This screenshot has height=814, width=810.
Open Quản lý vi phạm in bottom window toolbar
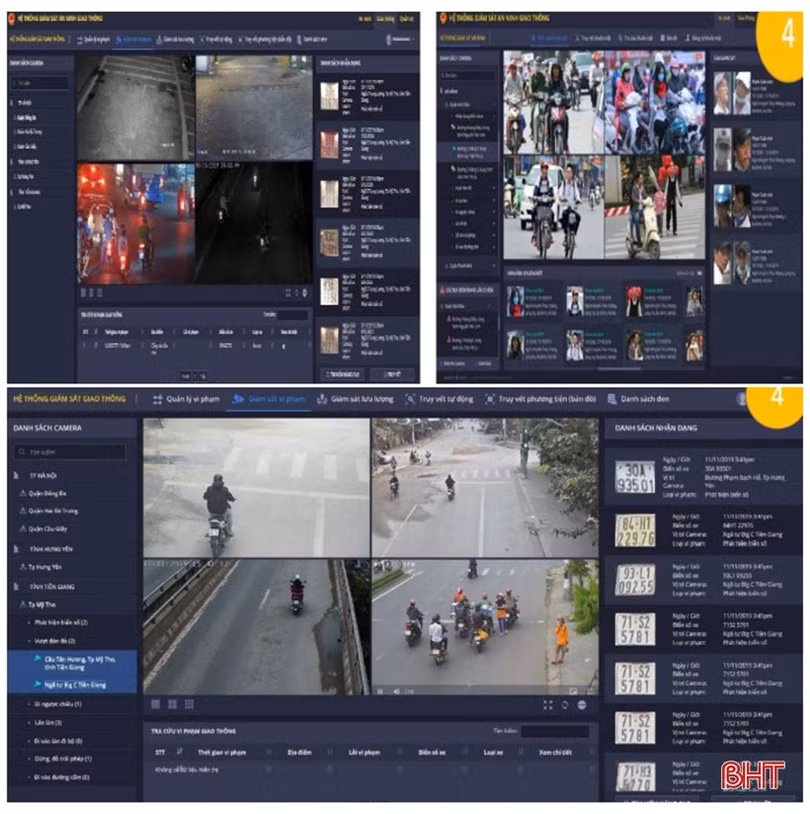(x=185, y=399)
